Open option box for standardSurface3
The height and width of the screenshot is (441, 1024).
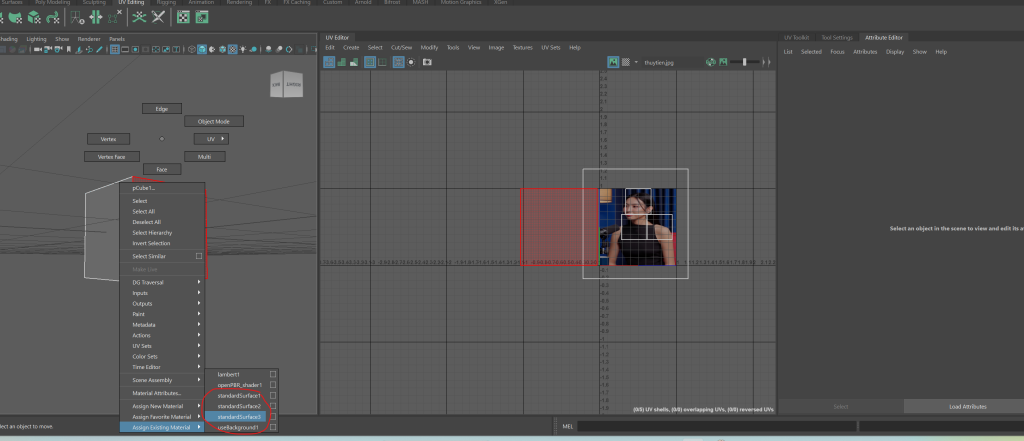click(272, 417)
